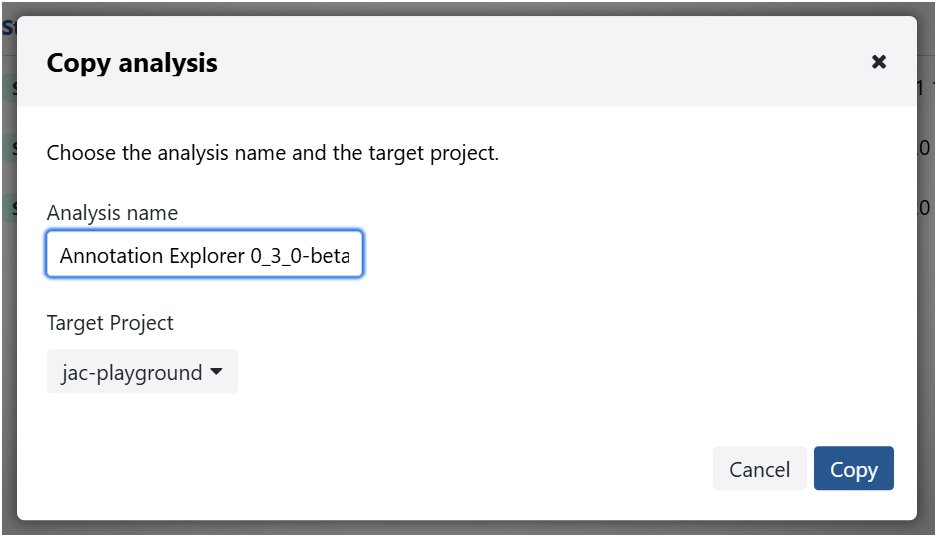Viewport: 937px width, 537px height.
Task: Select the jac-playground project label
Action: coord(131,372)
